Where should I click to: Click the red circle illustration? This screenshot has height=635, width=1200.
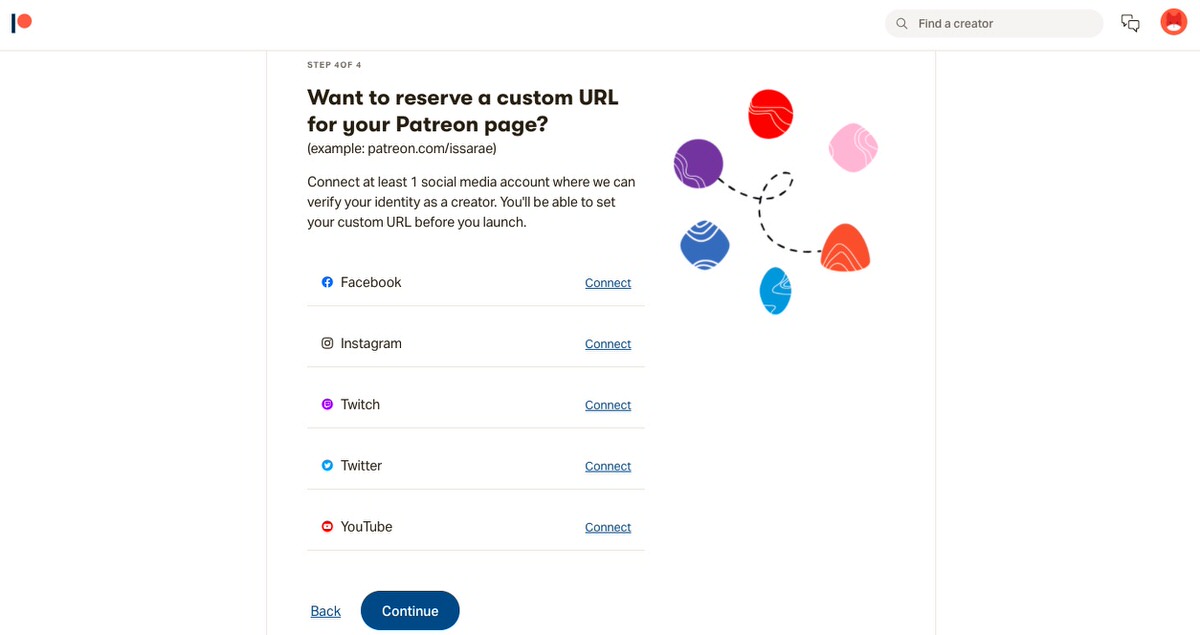pos(771,113)
